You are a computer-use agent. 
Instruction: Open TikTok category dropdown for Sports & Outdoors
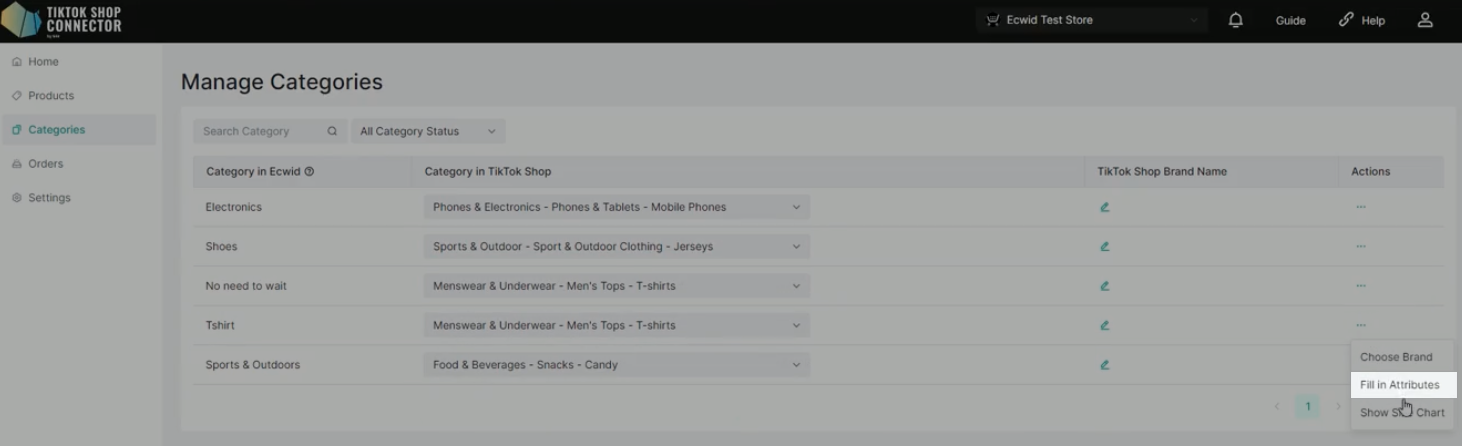point(616,365)
